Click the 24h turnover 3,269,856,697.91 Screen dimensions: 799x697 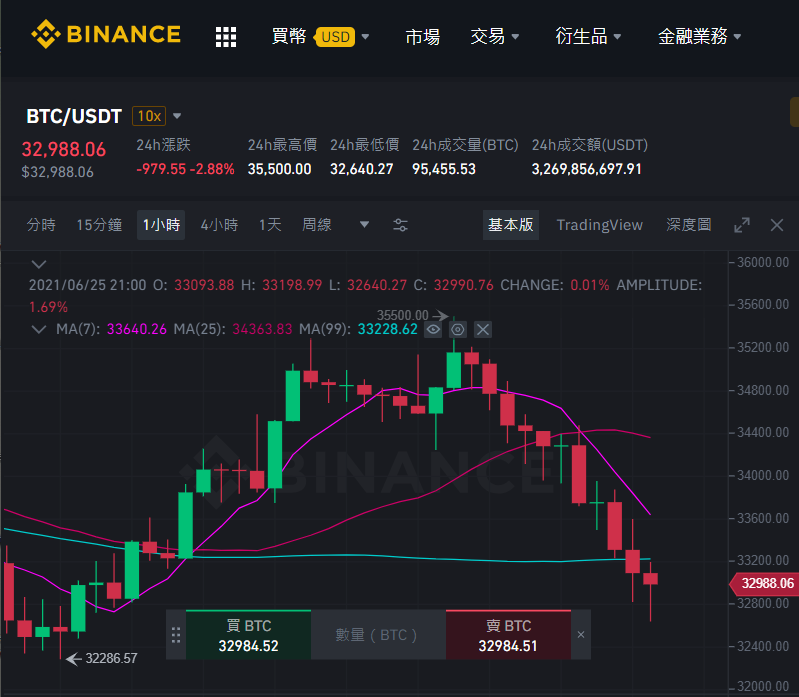point(587,169)
